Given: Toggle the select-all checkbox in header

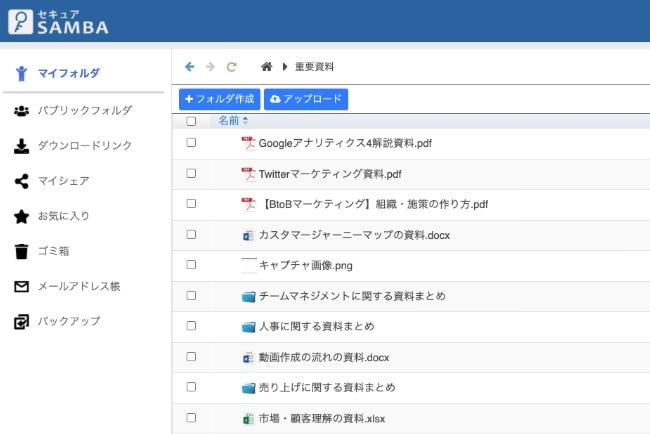Looking at the screenshot, I should pyautogui.click(x=191, y=121).
